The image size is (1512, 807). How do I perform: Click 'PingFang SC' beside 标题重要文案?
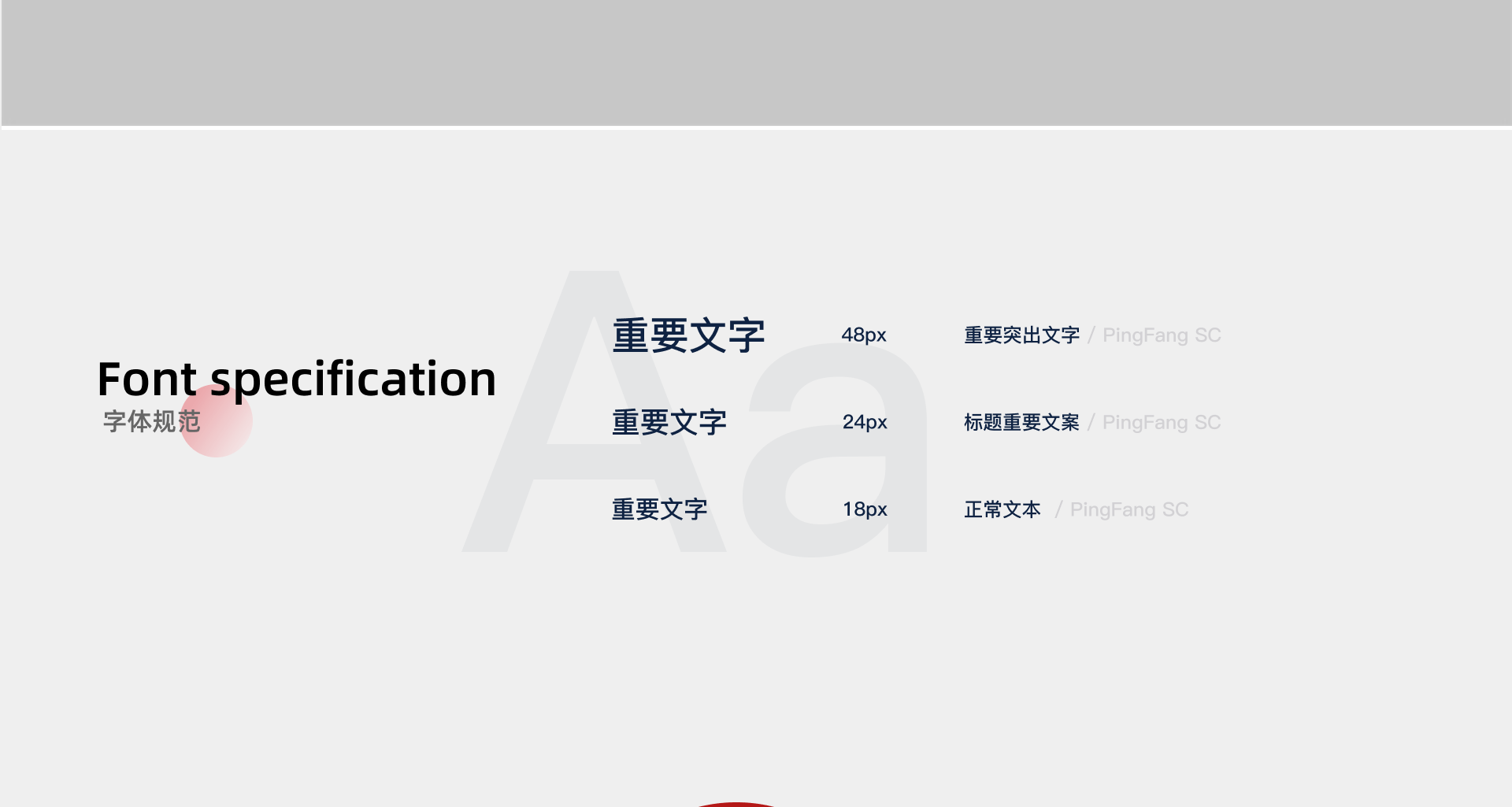pyautogui.click(x=1162, y=424)
